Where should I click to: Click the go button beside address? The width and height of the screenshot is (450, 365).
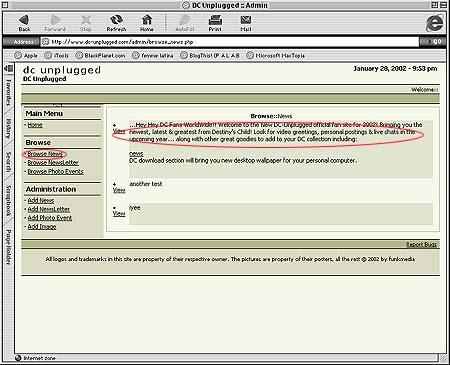pos(433,42)
